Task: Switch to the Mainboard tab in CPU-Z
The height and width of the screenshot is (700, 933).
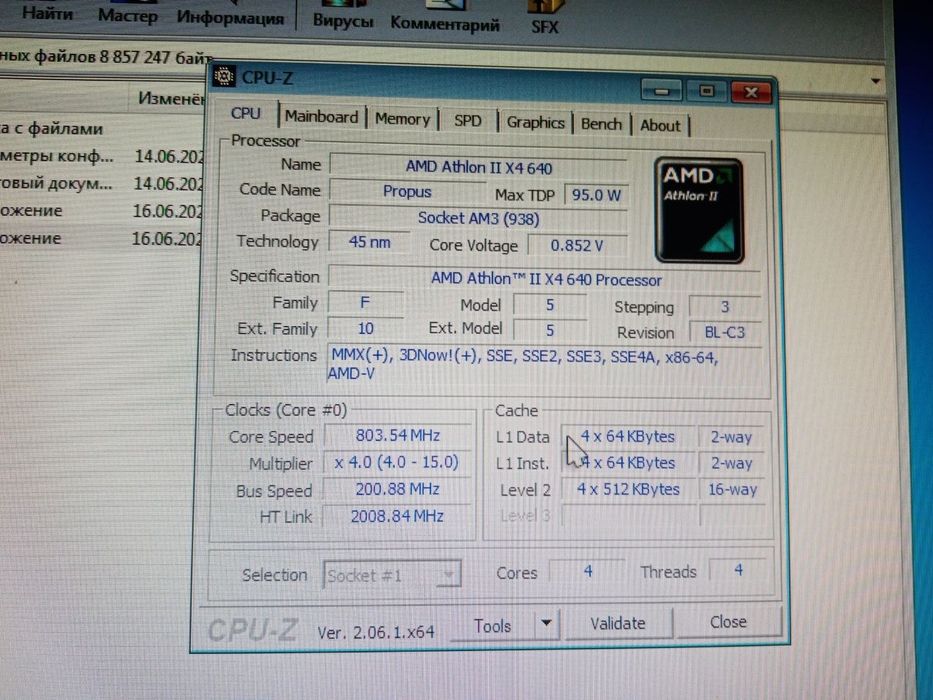Action: click(x=321, y=117)
